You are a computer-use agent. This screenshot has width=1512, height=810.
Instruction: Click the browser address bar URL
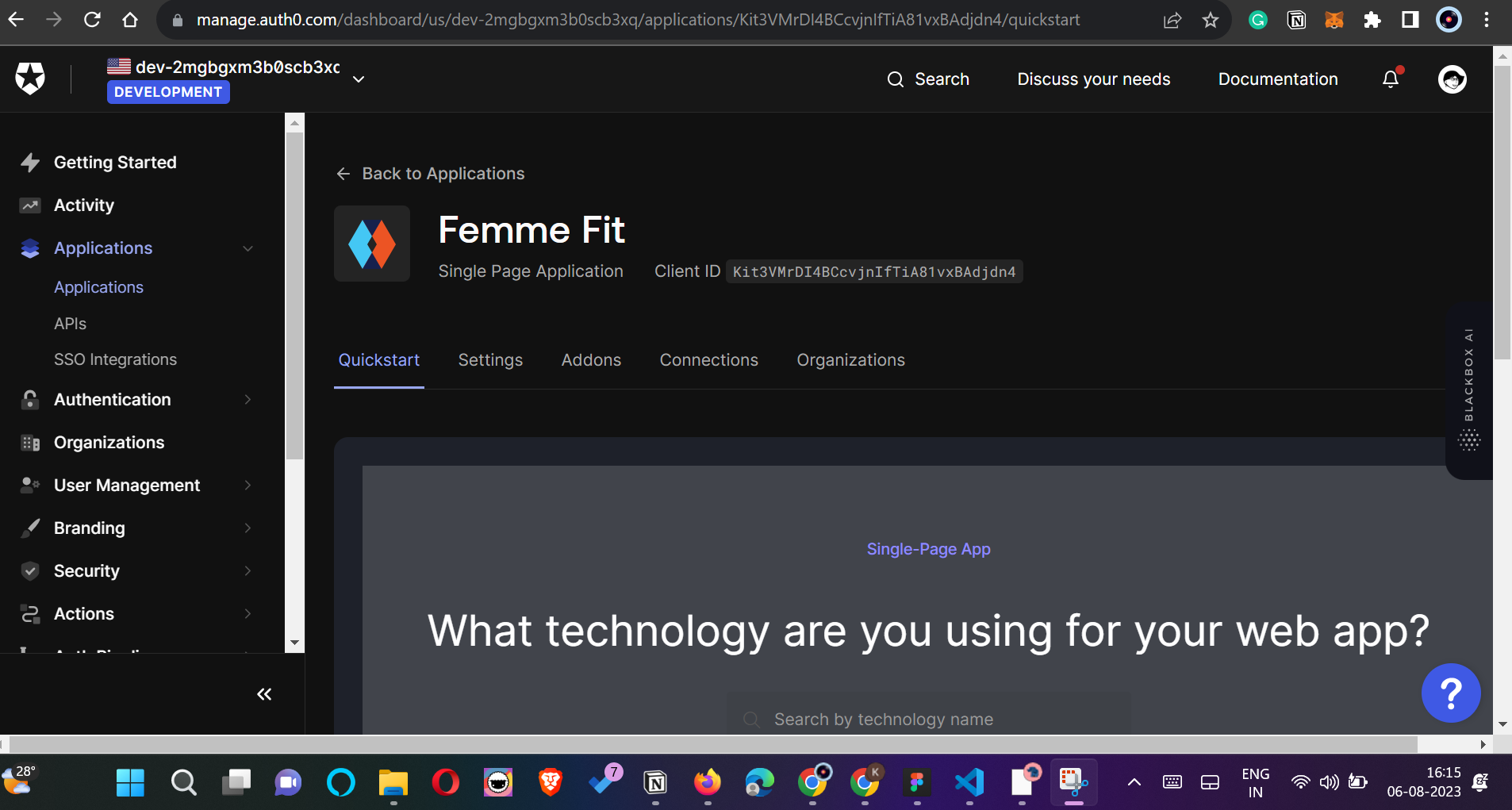(x=638, y=20)
